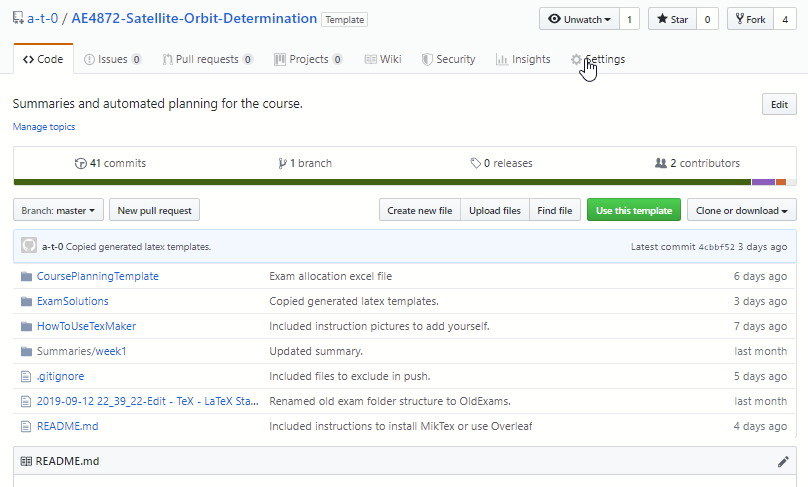808x487 pixels.
Task: Click the Settings gear icon
Action: (x=576, y=60)
